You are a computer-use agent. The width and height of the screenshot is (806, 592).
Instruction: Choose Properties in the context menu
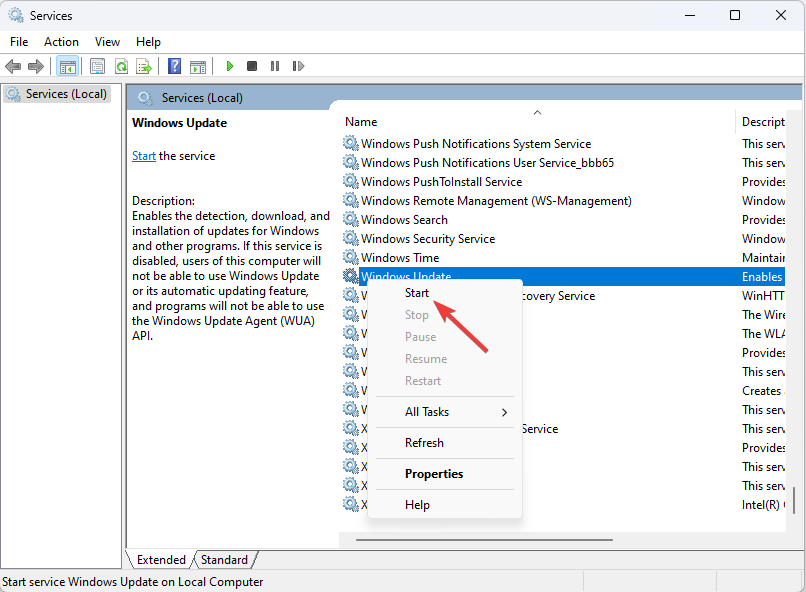pyautogui.click(x=445, y=474)
